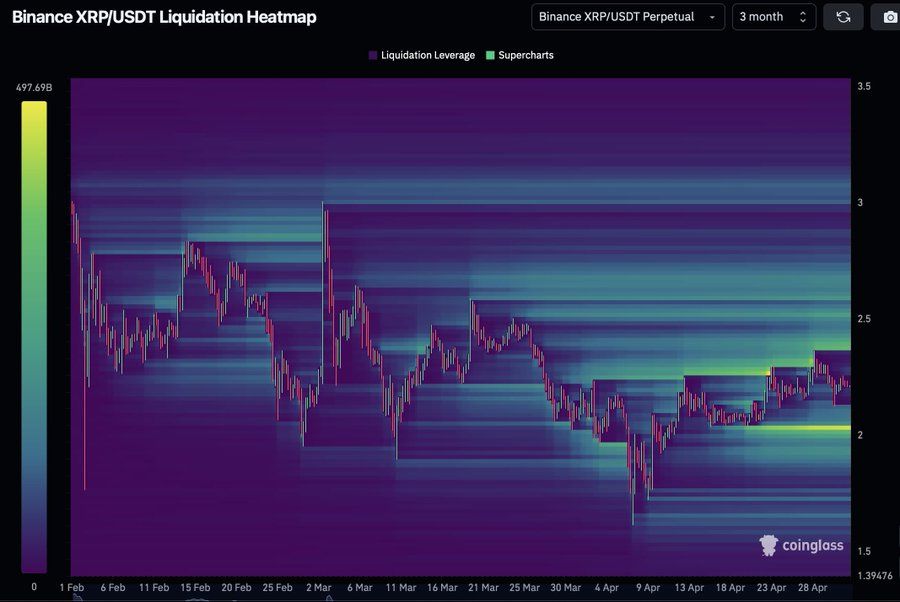
Task: Click the 497.69B scale maximum label
Action: tap(34, 87)
